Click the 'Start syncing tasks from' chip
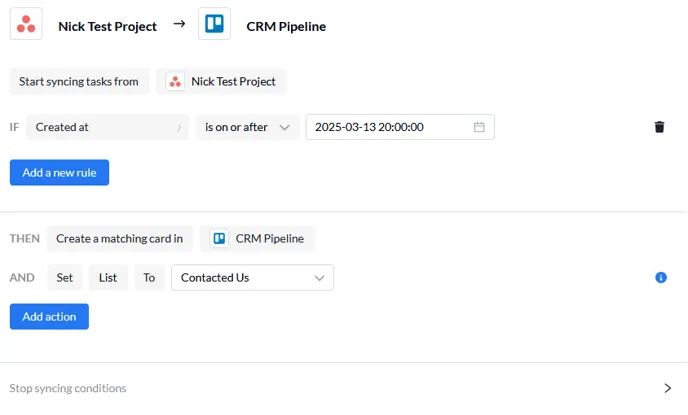 (79, 82)
